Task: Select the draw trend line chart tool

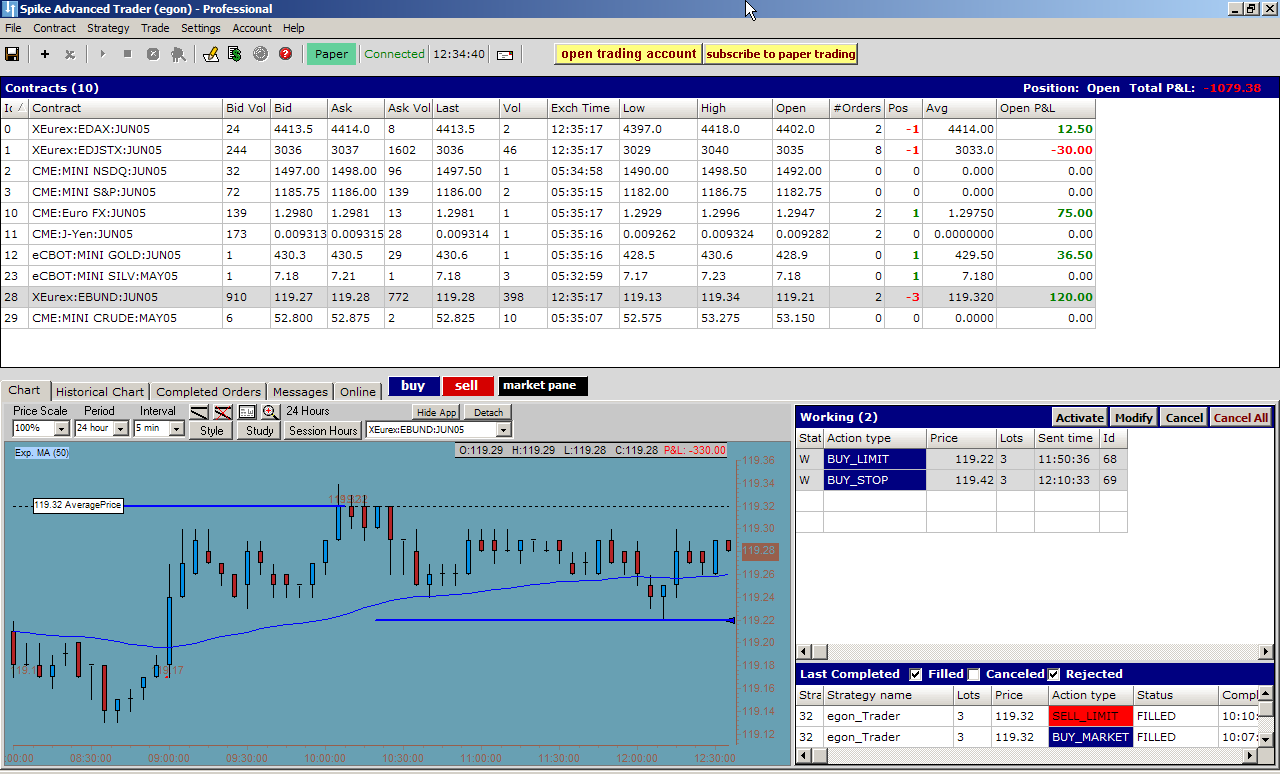Action: click(199, 412)
